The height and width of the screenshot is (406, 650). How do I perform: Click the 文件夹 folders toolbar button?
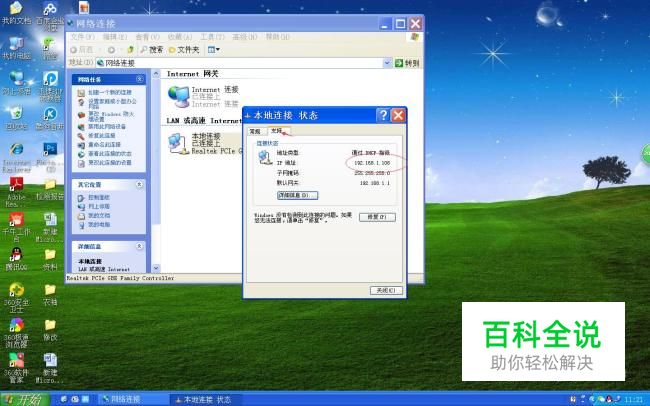point(184,50)
